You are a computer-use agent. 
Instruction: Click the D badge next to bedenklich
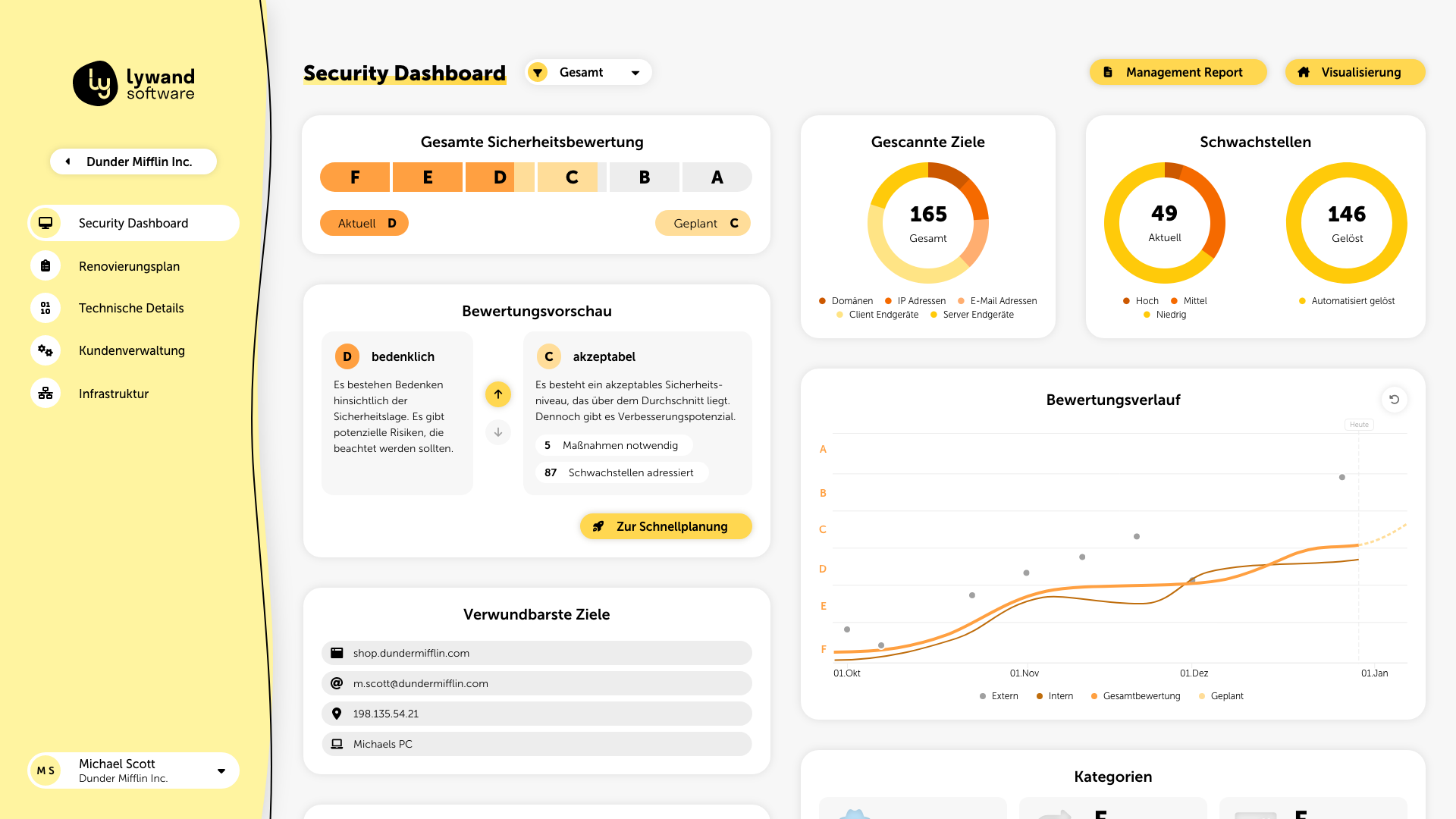[347, 356]
